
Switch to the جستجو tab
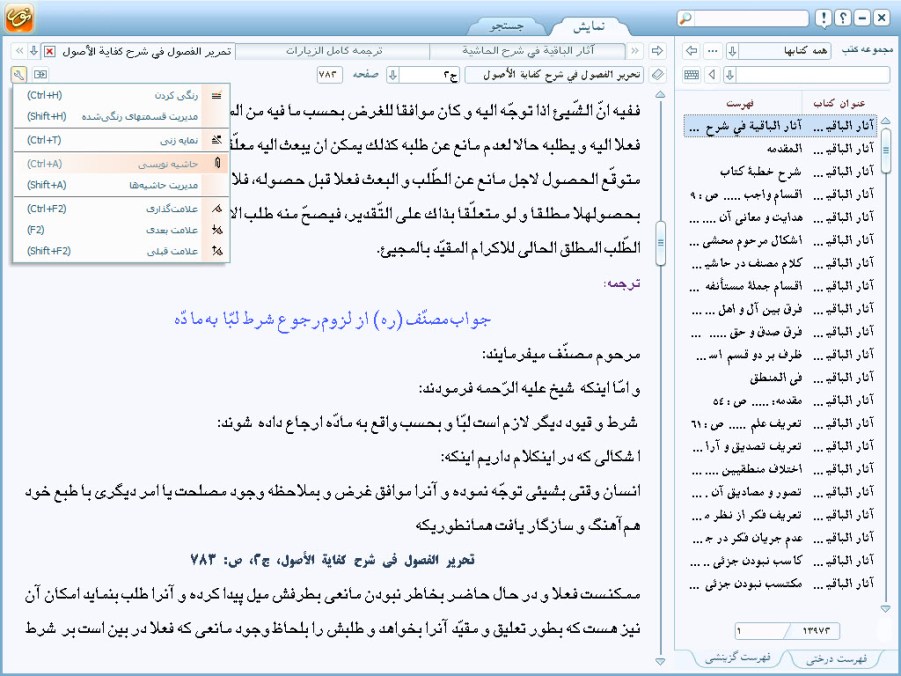[x=507, y=26]
